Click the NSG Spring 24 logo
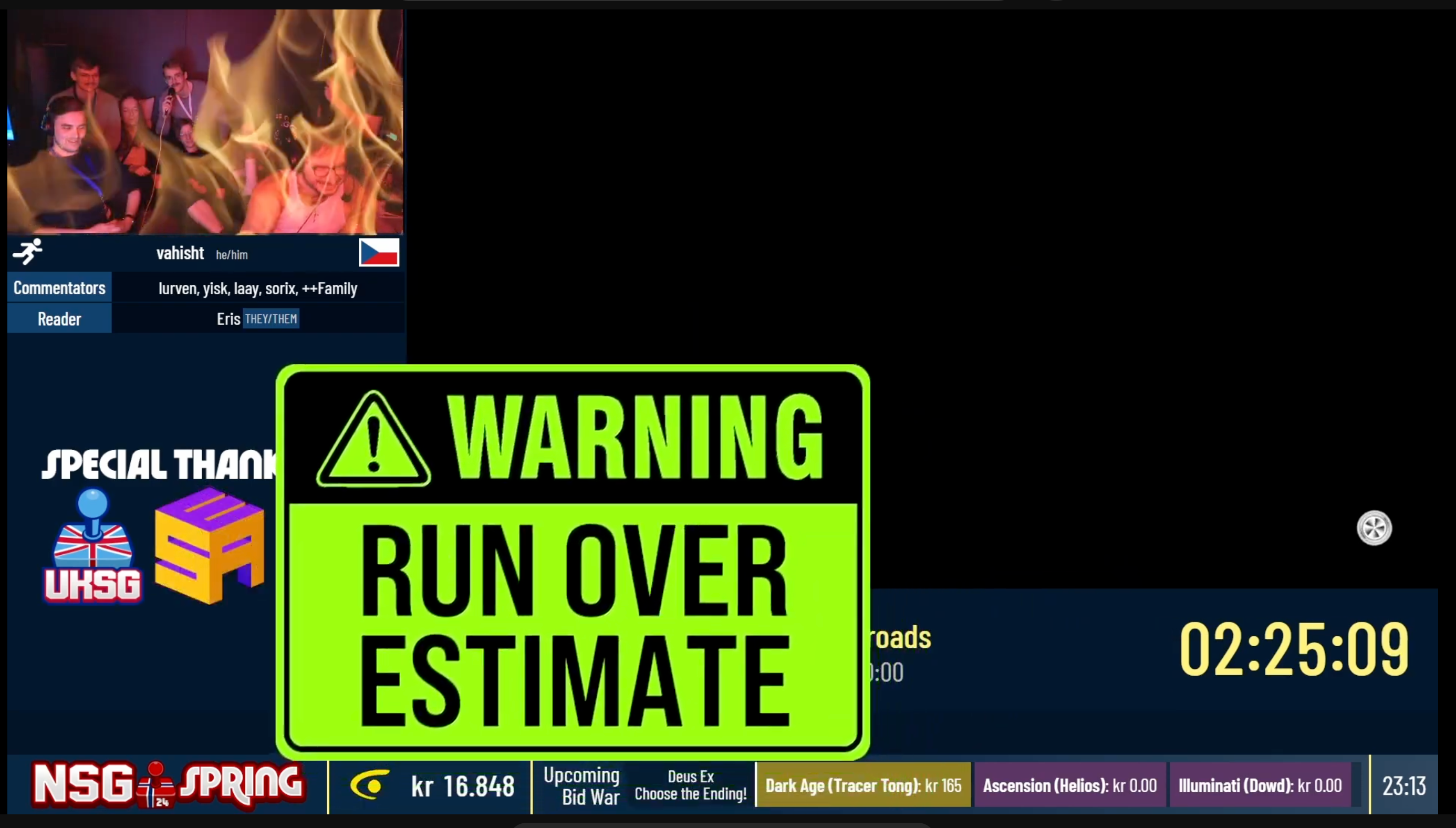The width and height of the screenshot is (1456, 828). [168, 785]
